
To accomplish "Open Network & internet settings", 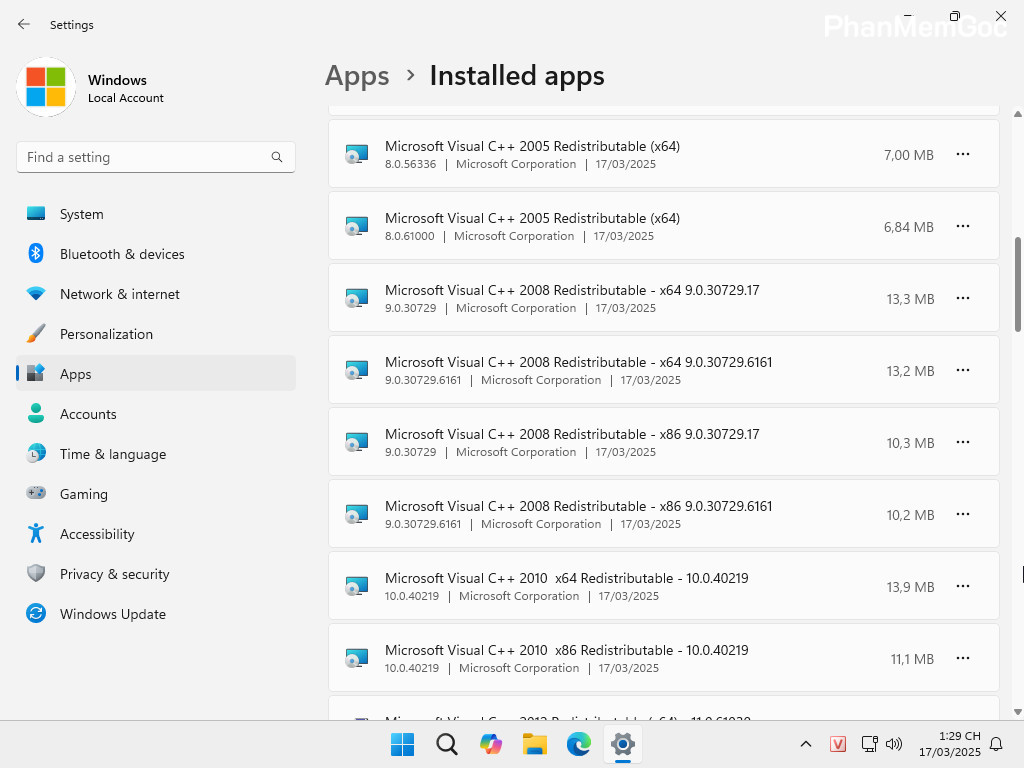I will [119, 294].
